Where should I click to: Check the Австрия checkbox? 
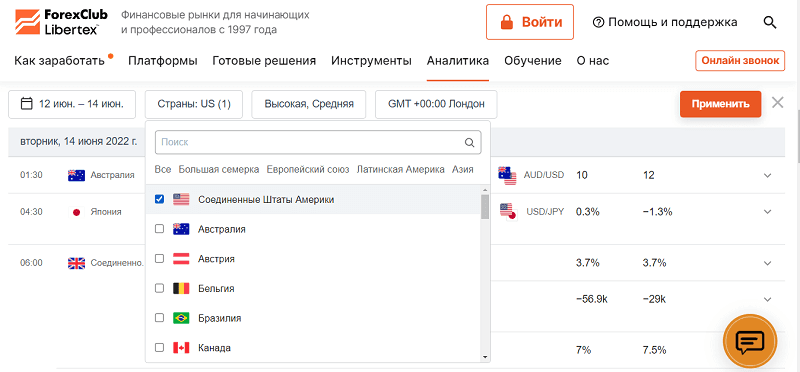point(159,258)
